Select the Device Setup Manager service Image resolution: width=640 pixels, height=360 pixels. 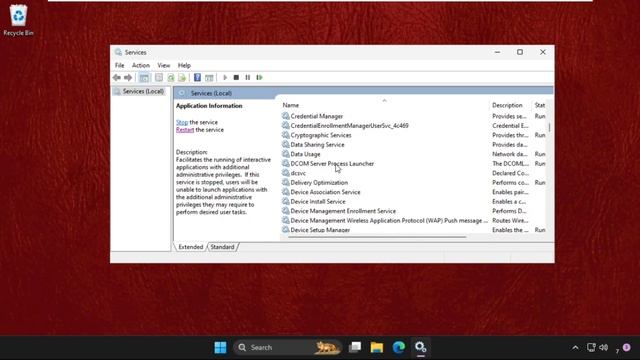(320, 230)
